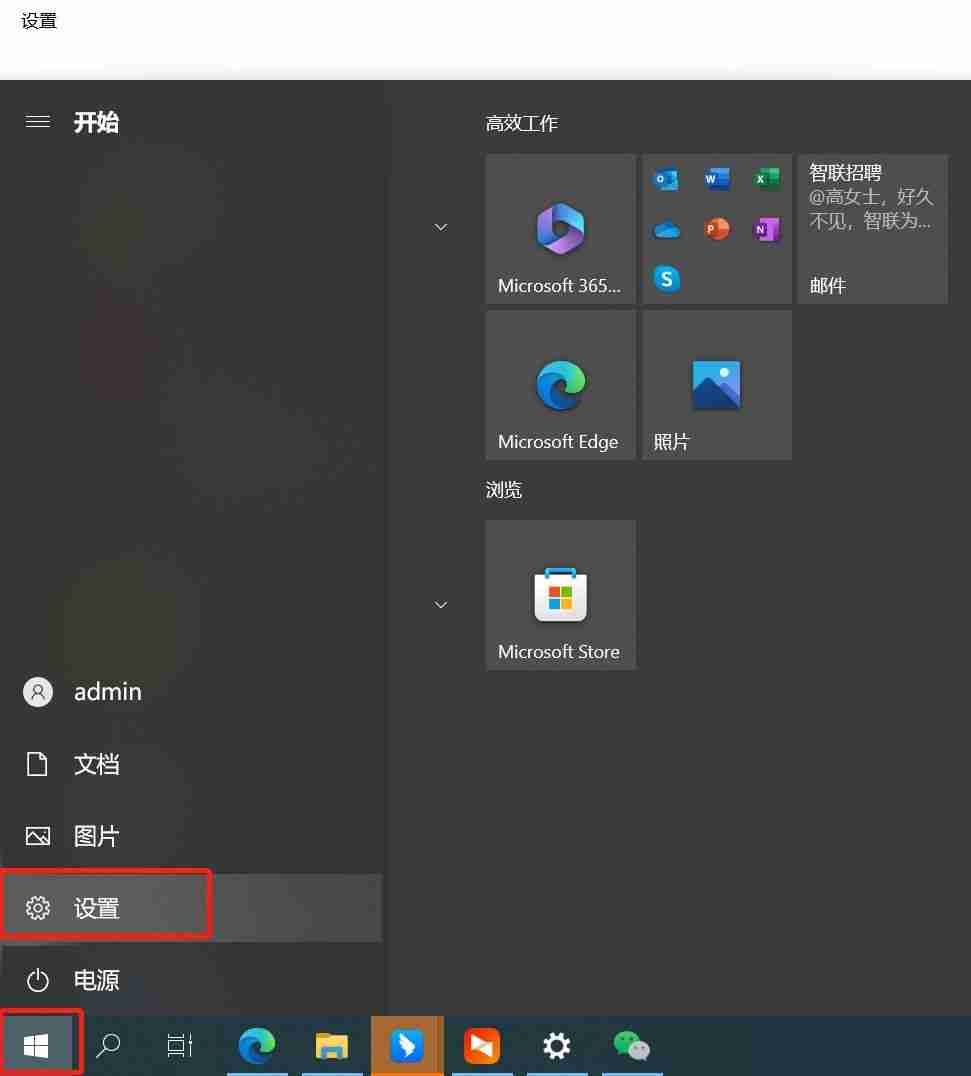971x1076 pixels.
Task: Open the Microsoft Store tile
Action: (560, 595)
